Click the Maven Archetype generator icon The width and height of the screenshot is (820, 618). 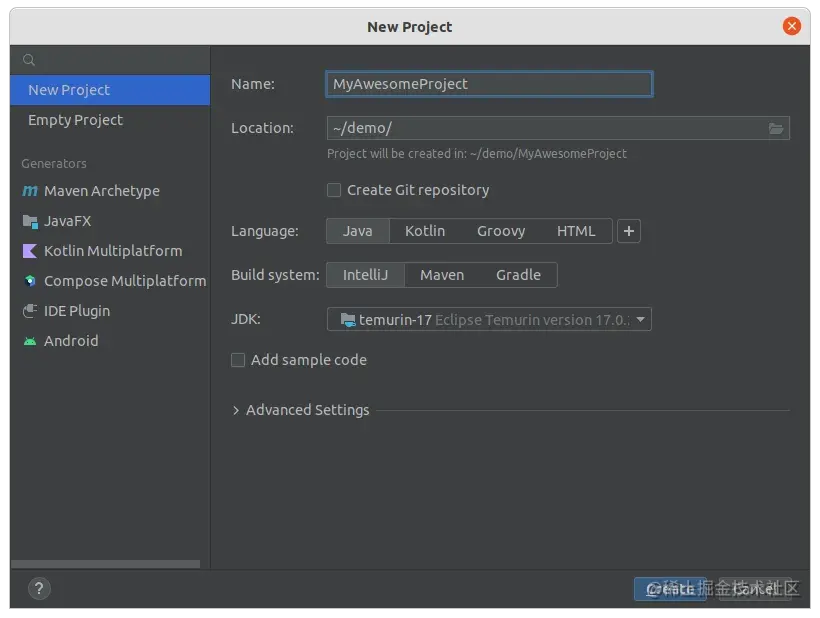[x=30, y=191]
